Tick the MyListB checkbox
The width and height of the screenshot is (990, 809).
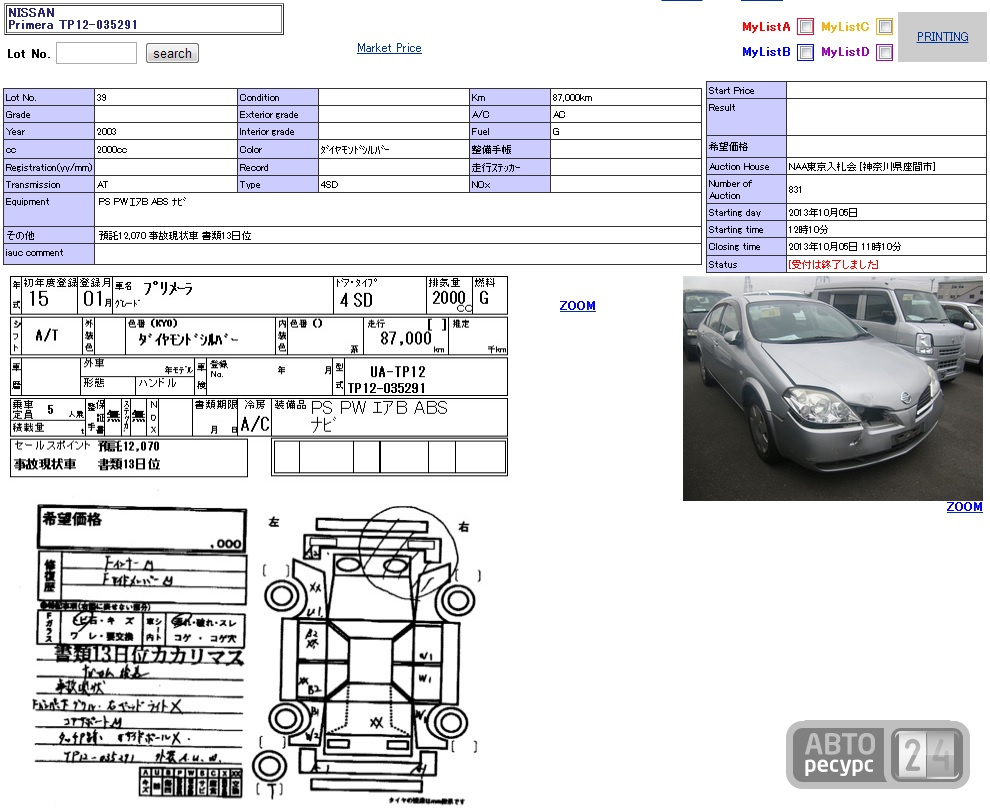(x=805, y=52)
